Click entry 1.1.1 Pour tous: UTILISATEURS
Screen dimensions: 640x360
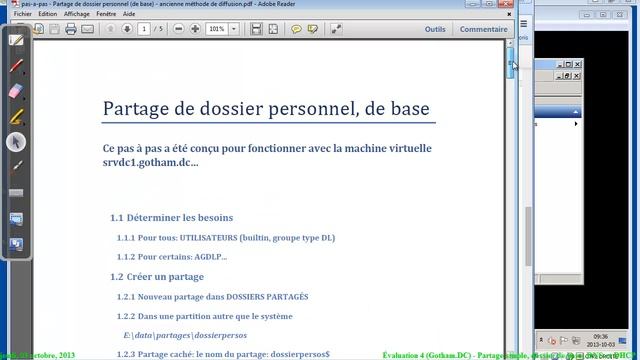[x=226, y=238]
